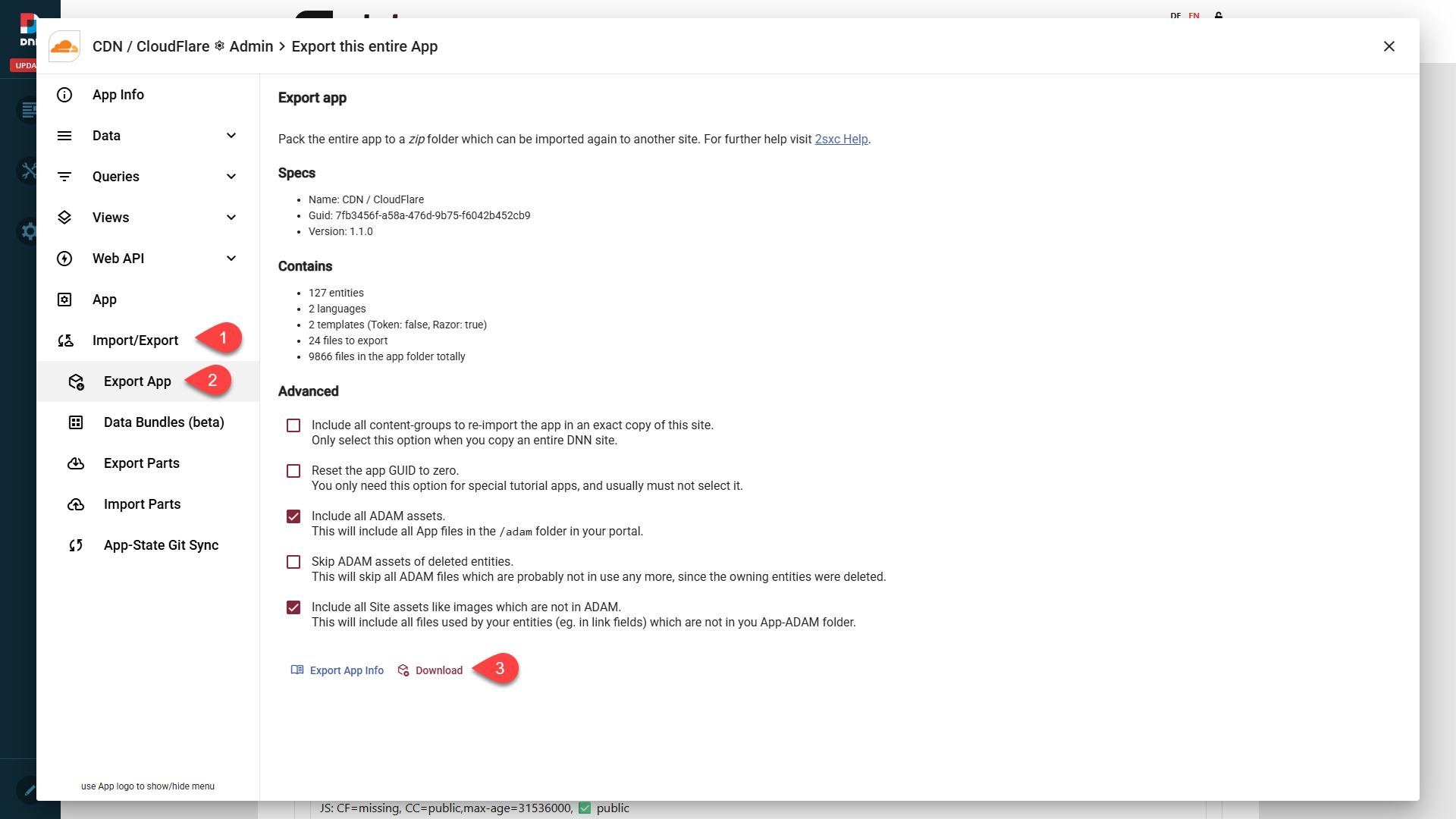1456x819 pixels.
Task: Enable include all content-groups checkbox
Action: (x=293, y=425)
